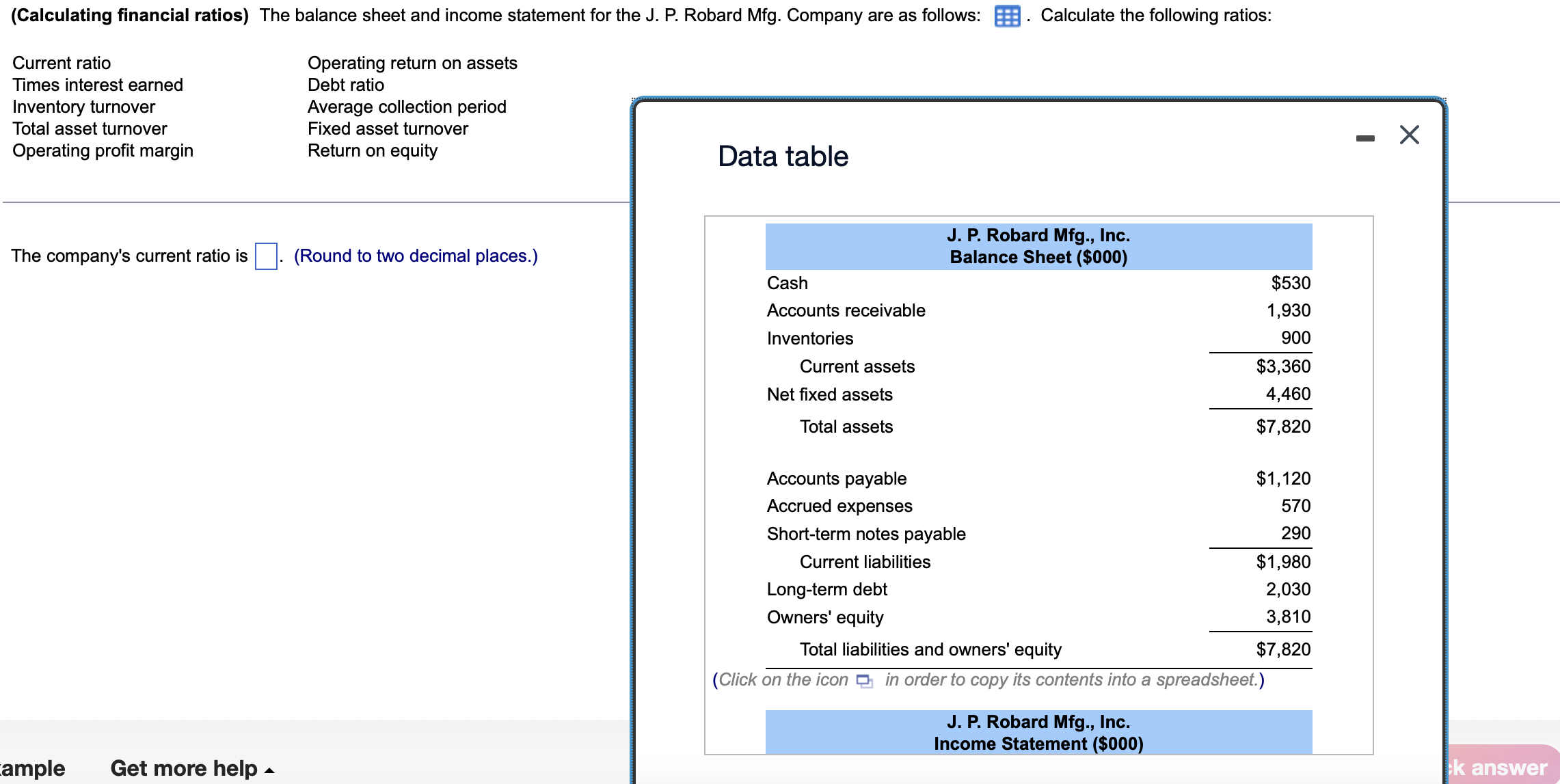
Task: Close the Data table popup
Action: (1409, 135)
